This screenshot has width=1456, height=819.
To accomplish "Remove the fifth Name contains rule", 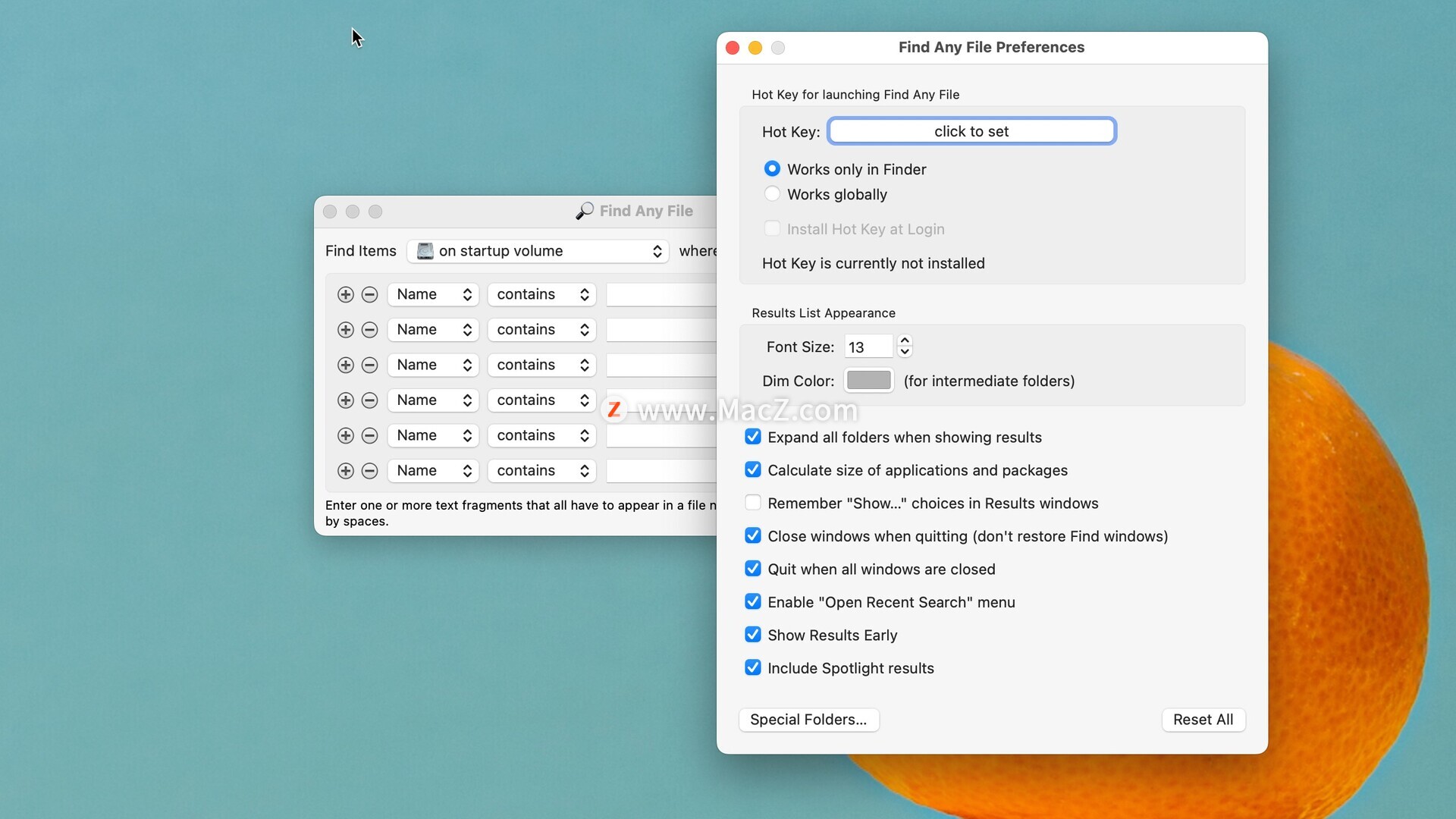I will (369, 435).
